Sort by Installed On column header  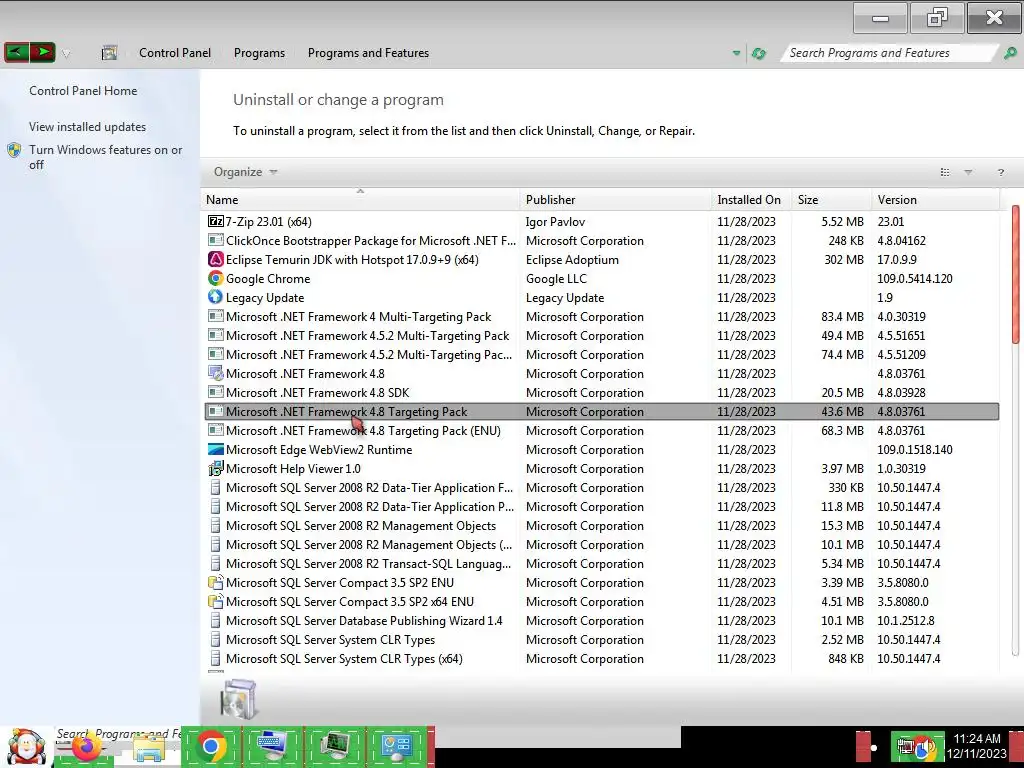pos(751,200)
